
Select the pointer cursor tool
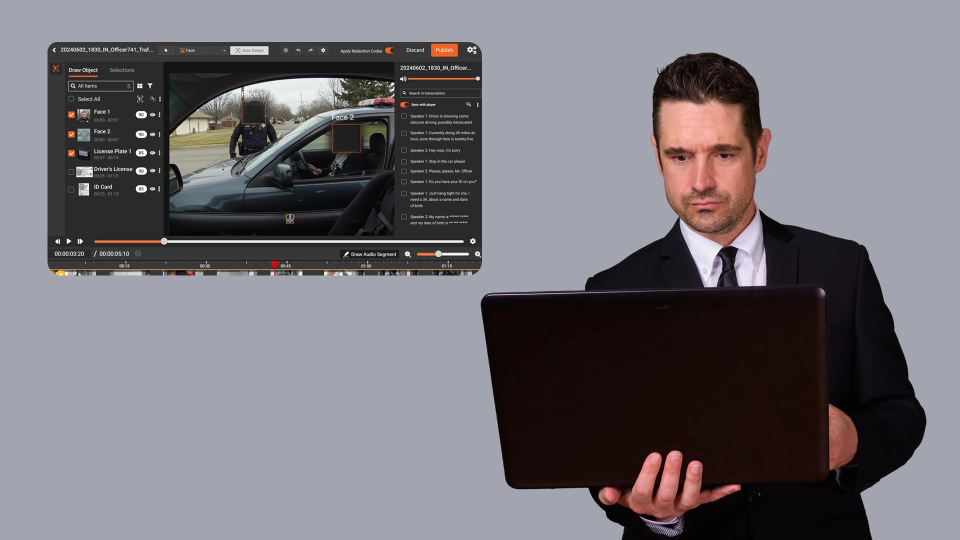165,50
